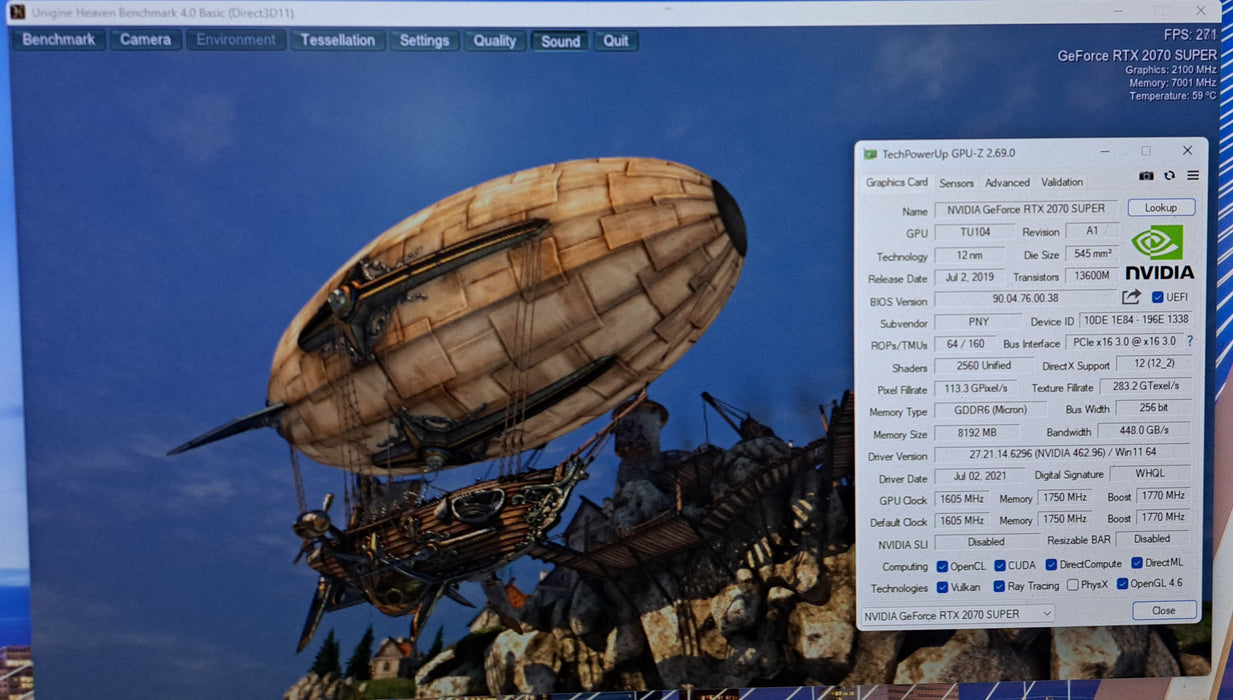The width and height of the screenshot is (1233, 700).
Task: Click the GPU field showing TU104
Action: pyautogui.click(x=975, y=232)
